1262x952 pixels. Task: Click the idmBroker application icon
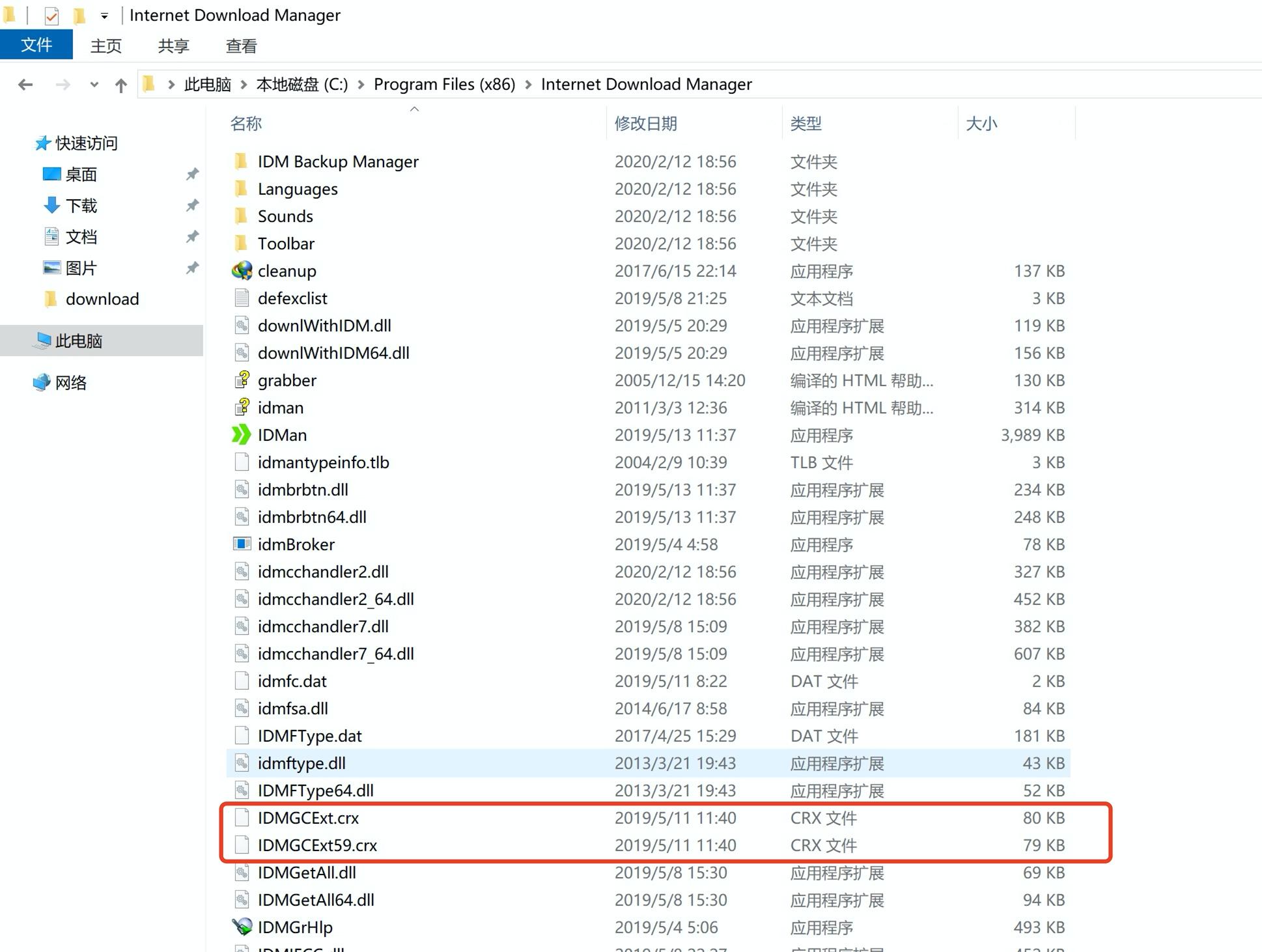(x=242, y=544)
